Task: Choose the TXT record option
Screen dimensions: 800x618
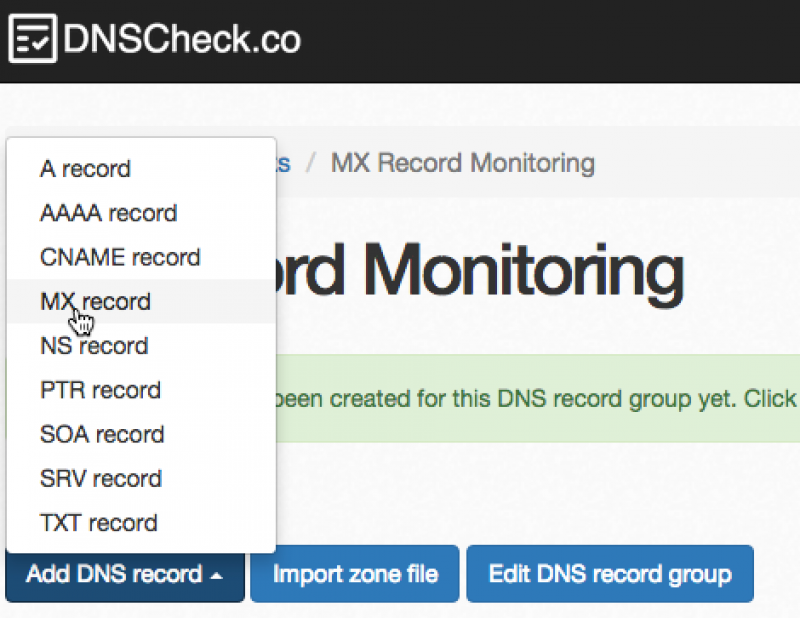Action: 98,522
